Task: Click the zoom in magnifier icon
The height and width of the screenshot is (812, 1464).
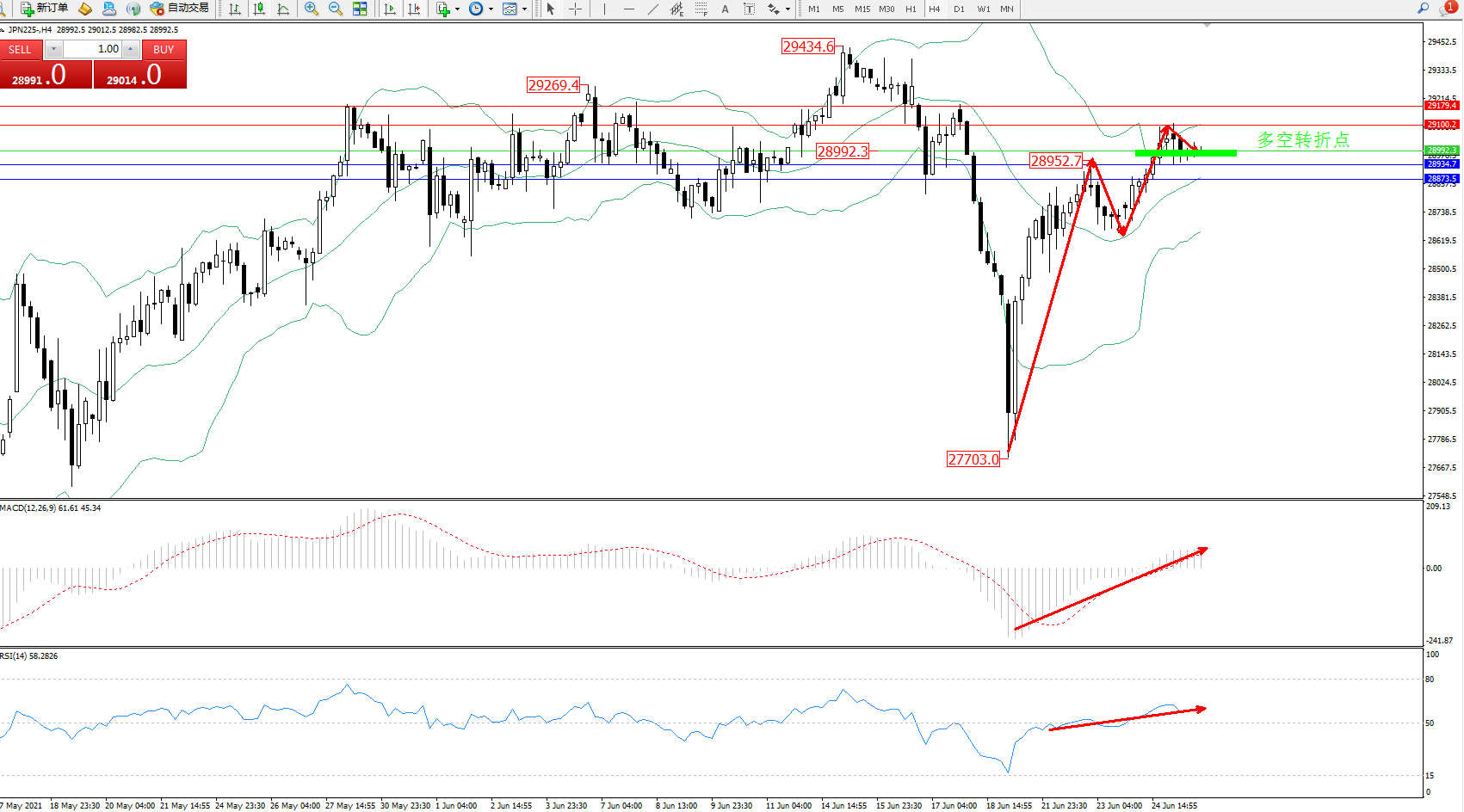Action: pos(311,9)
